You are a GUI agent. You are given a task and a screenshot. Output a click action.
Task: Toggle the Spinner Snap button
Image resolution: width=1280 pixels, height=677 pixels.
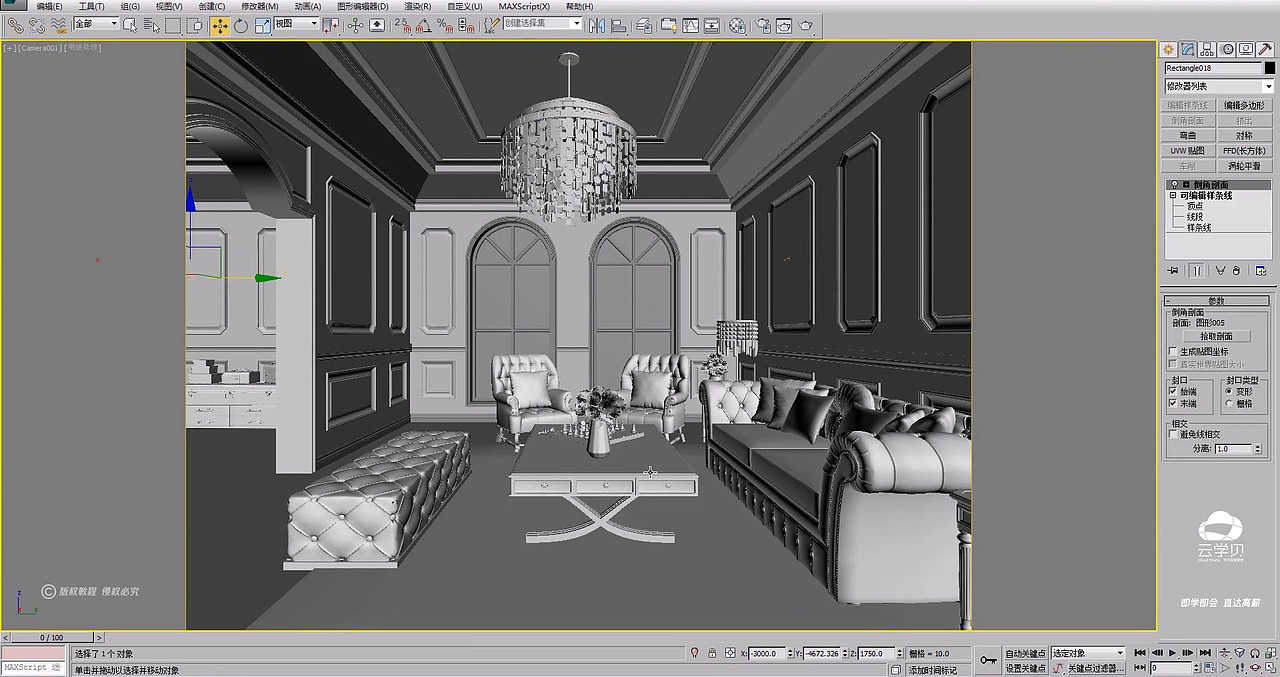(465, 25)
